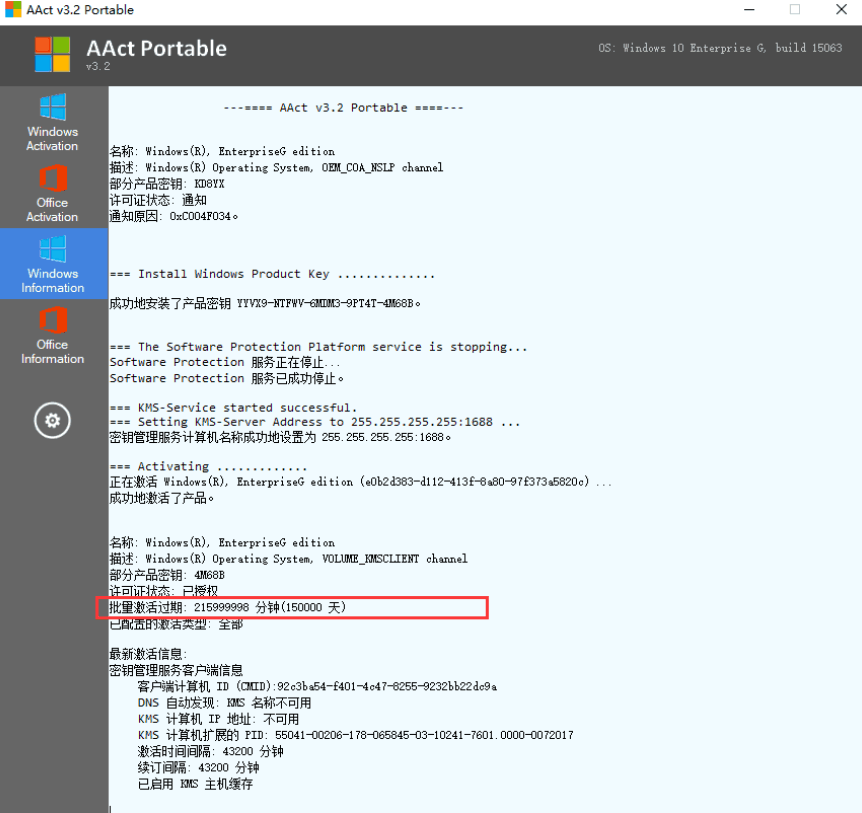Click the installed key 'YYVX9-NTFWV' line
Screen dimensions: 862x813
[265, 303]
